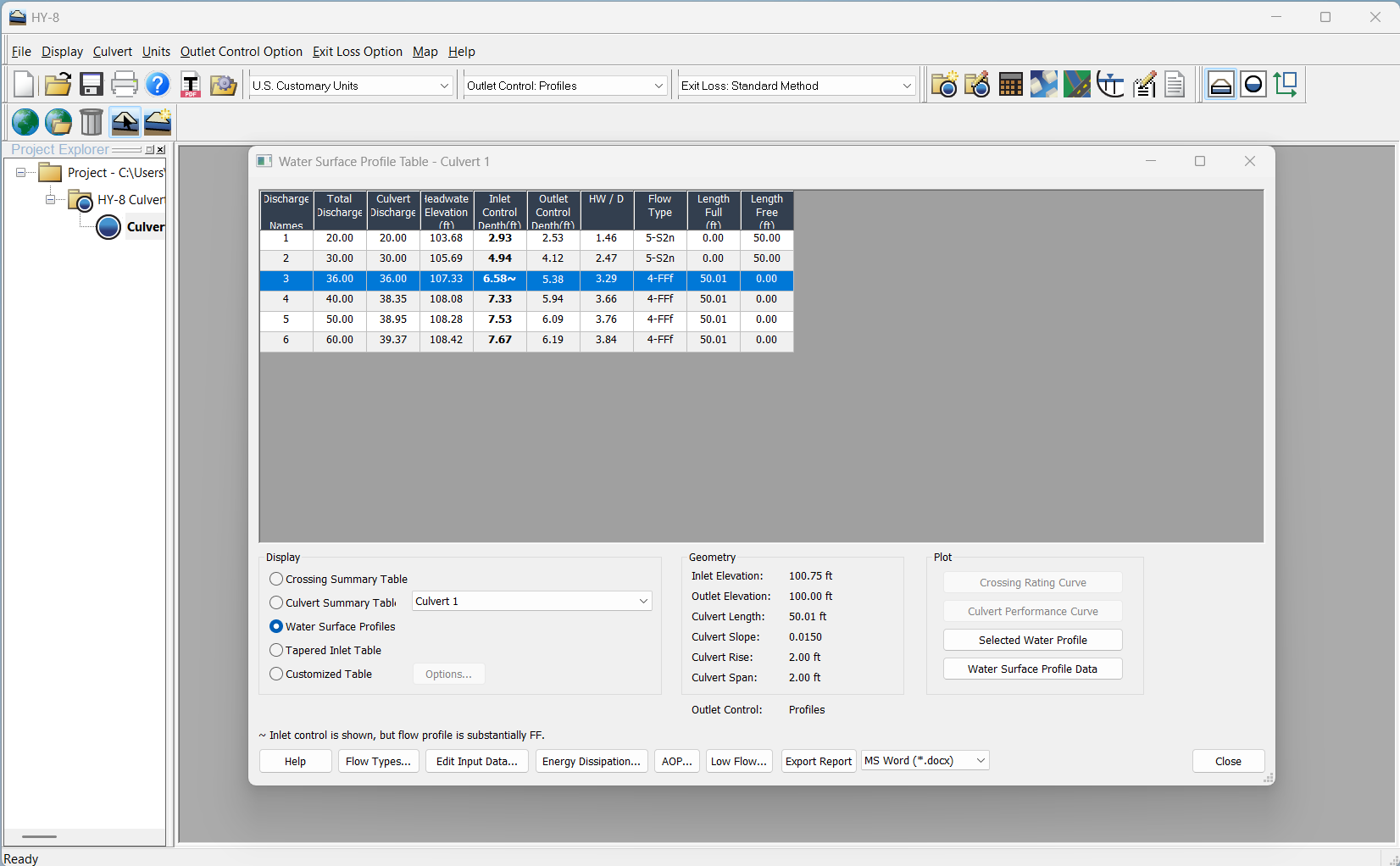Click the ice-block scene icon
The image size is (1400, 866).
point(1043,85)
